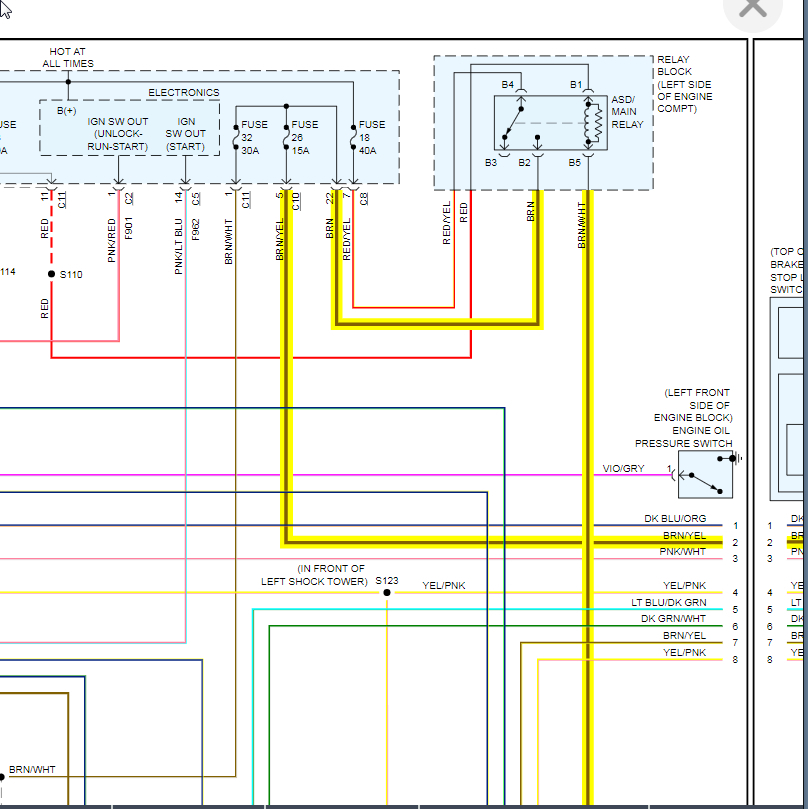Click the HOT AT ALL TIMES label
The height and width of the screenshot is (809, 808).
click(68, 57)
